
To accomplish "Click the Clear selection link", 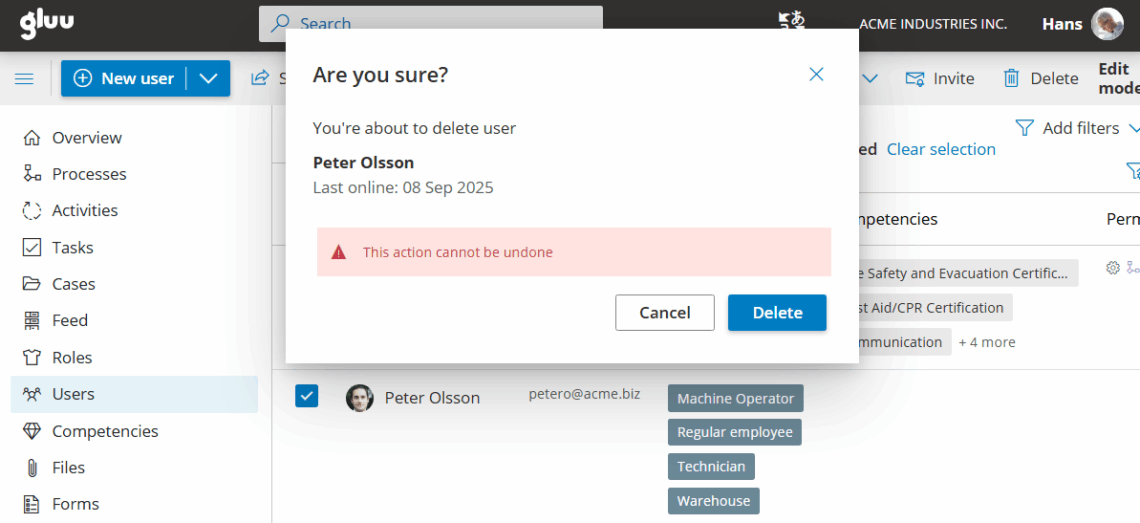I will 940,149.
